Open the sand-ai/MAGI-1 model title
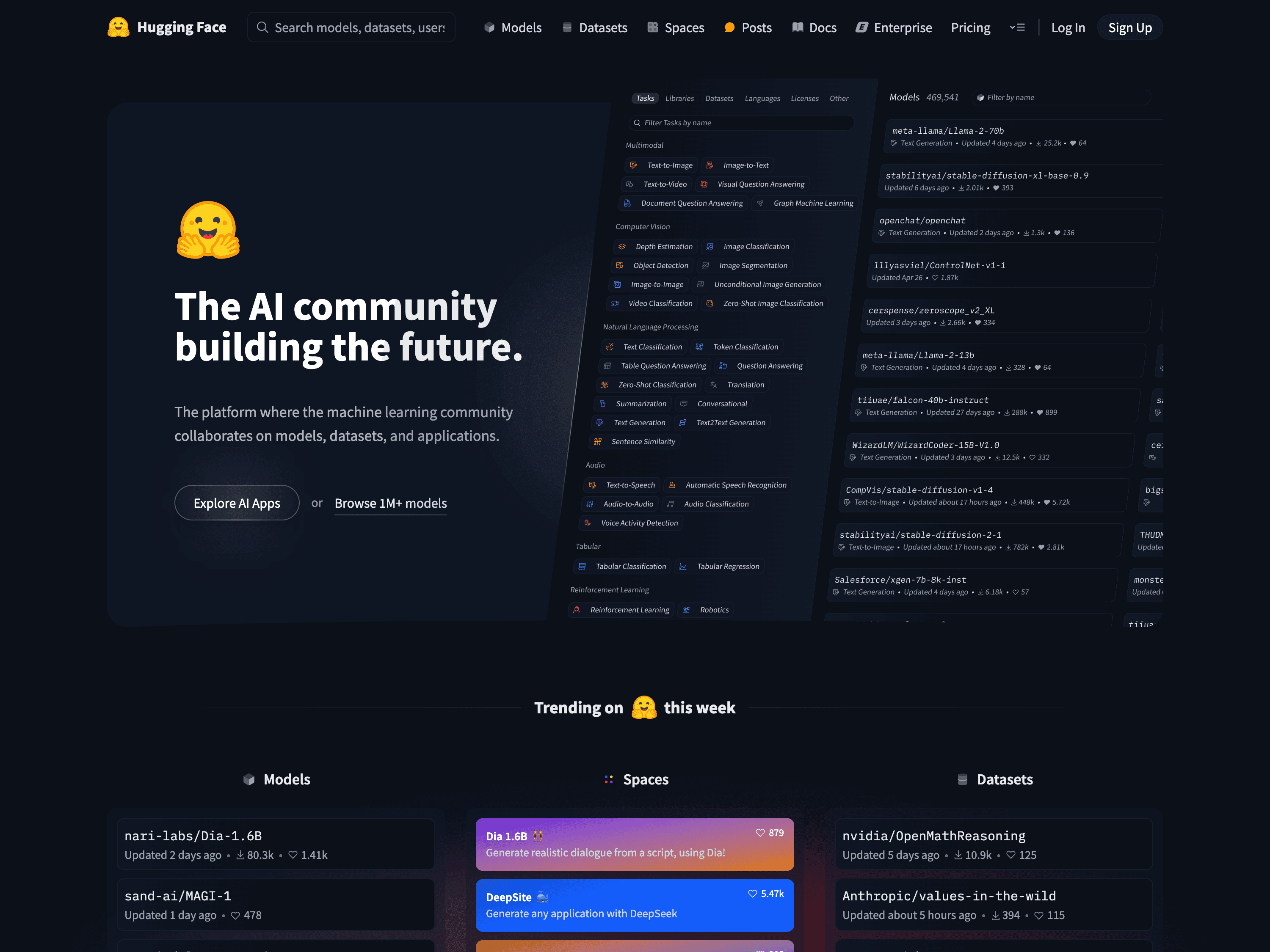The image size is (1270, 952). pos(178,896)
